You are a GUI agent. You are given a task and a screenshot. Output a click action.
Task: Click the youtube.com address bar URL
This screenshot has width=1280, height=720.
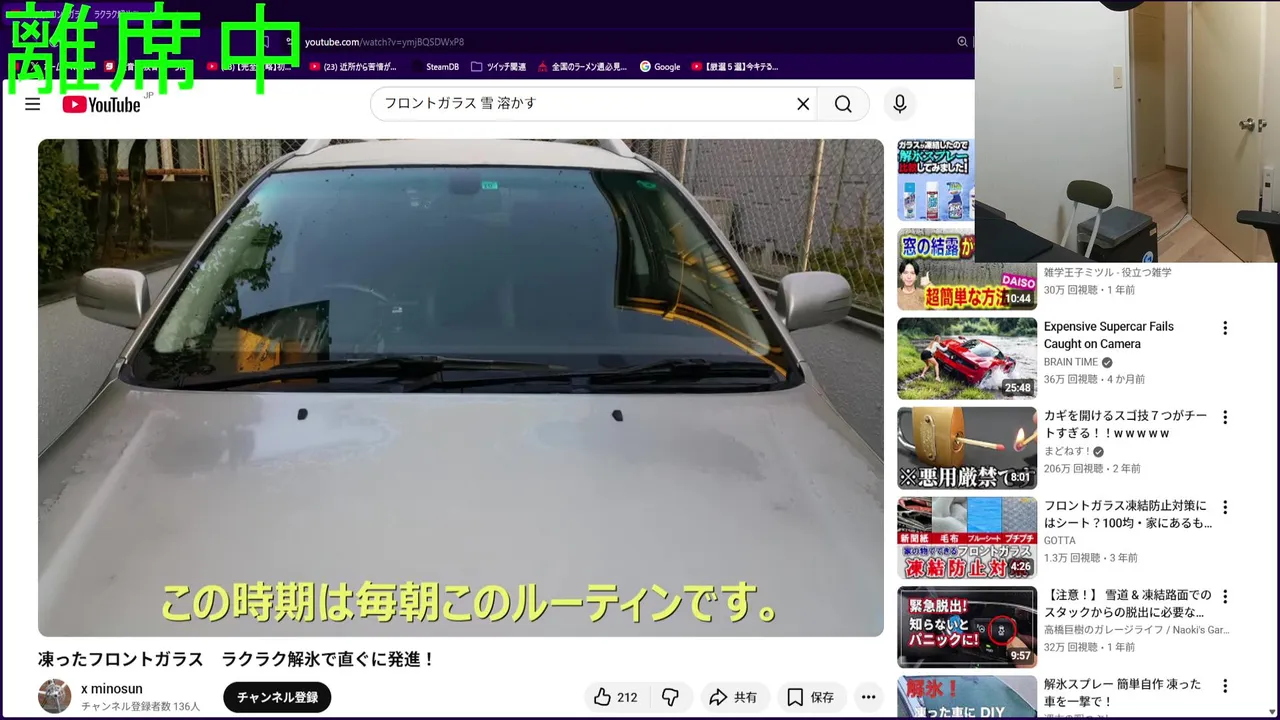pyautogui.click(x=384, y=42)
